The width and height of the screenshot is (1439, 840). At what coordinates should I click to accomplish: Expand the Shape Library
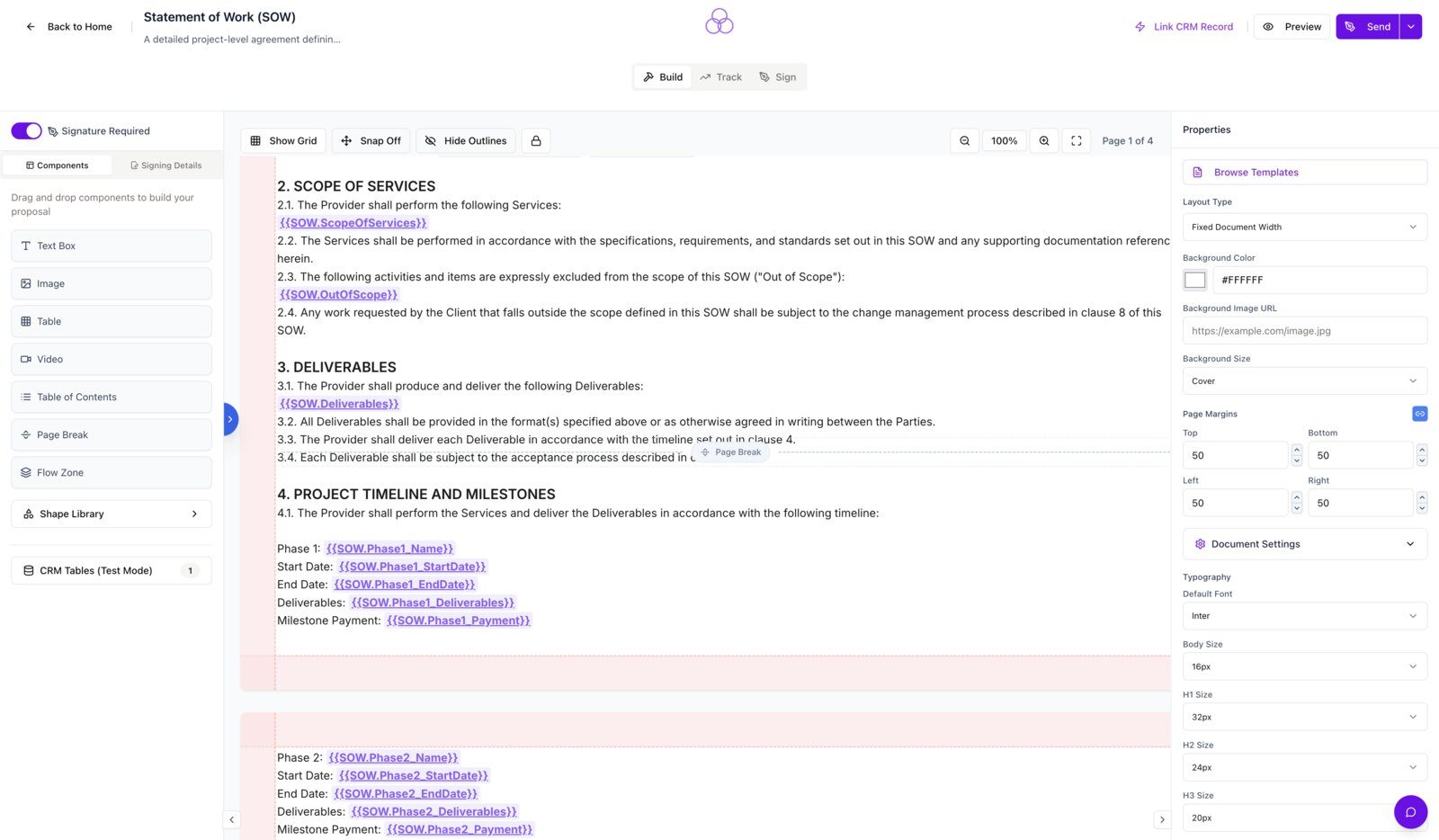pyautogui.click(x=112, y=514)
